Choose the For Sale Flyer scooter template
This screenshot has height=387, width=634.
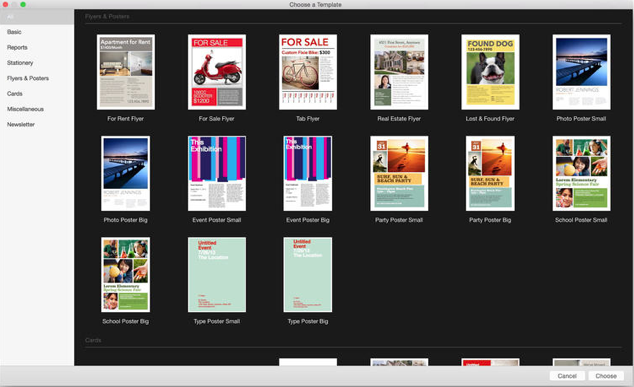click(217, 72)
